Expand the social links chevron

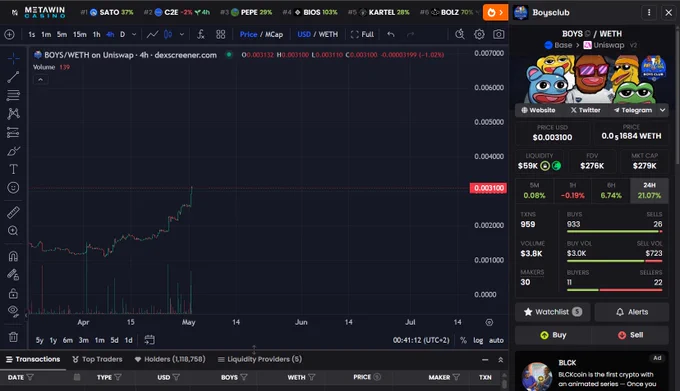(662, 110)
